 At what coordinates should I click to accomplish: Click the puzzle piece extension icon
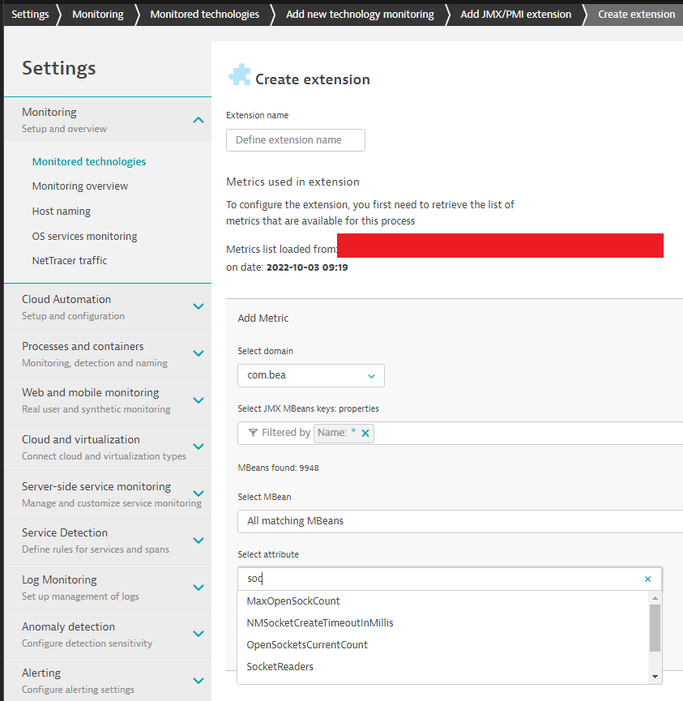pos(239,76)
